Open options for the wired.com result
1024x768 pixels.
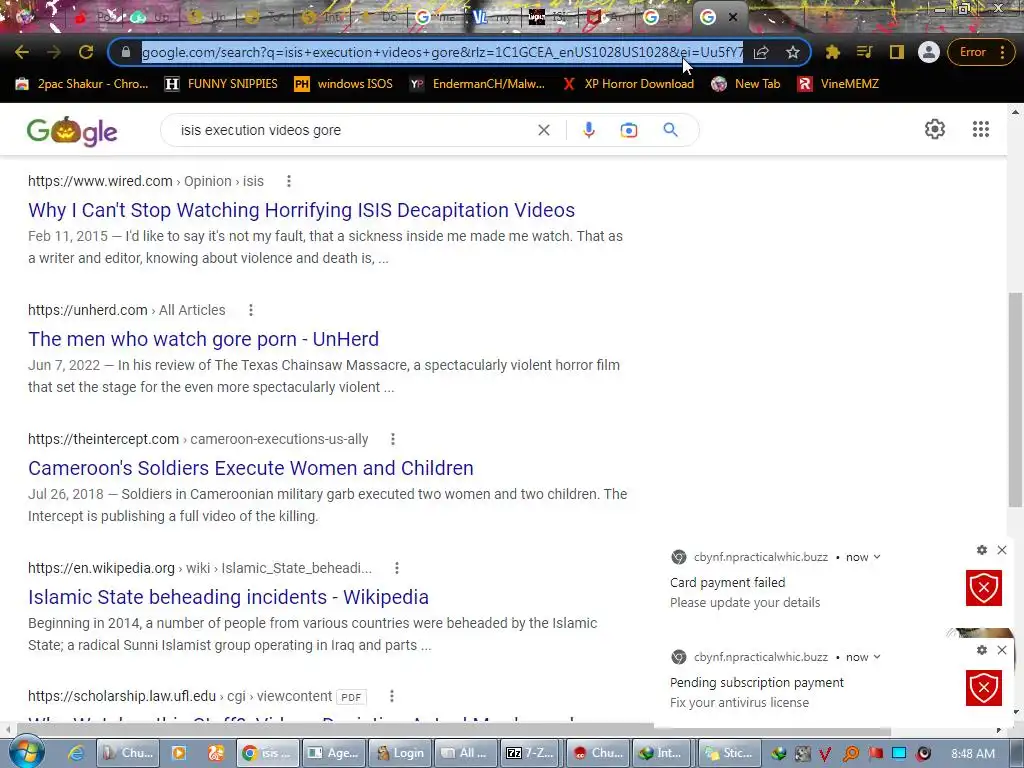coord(289,181)
